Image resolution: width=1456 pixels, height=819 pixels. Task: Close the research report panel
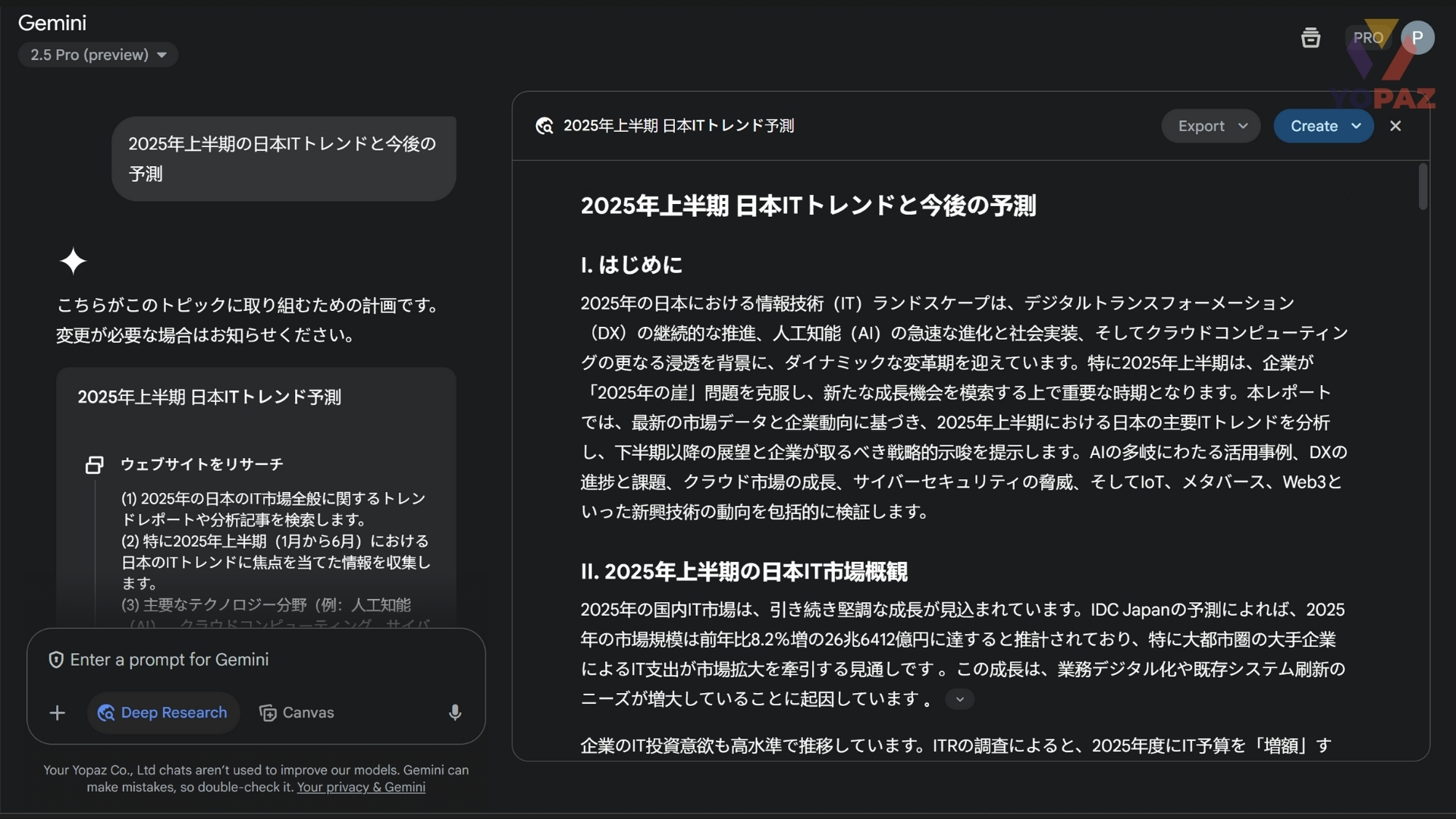pyautogui.click(x=1395, y=126)
